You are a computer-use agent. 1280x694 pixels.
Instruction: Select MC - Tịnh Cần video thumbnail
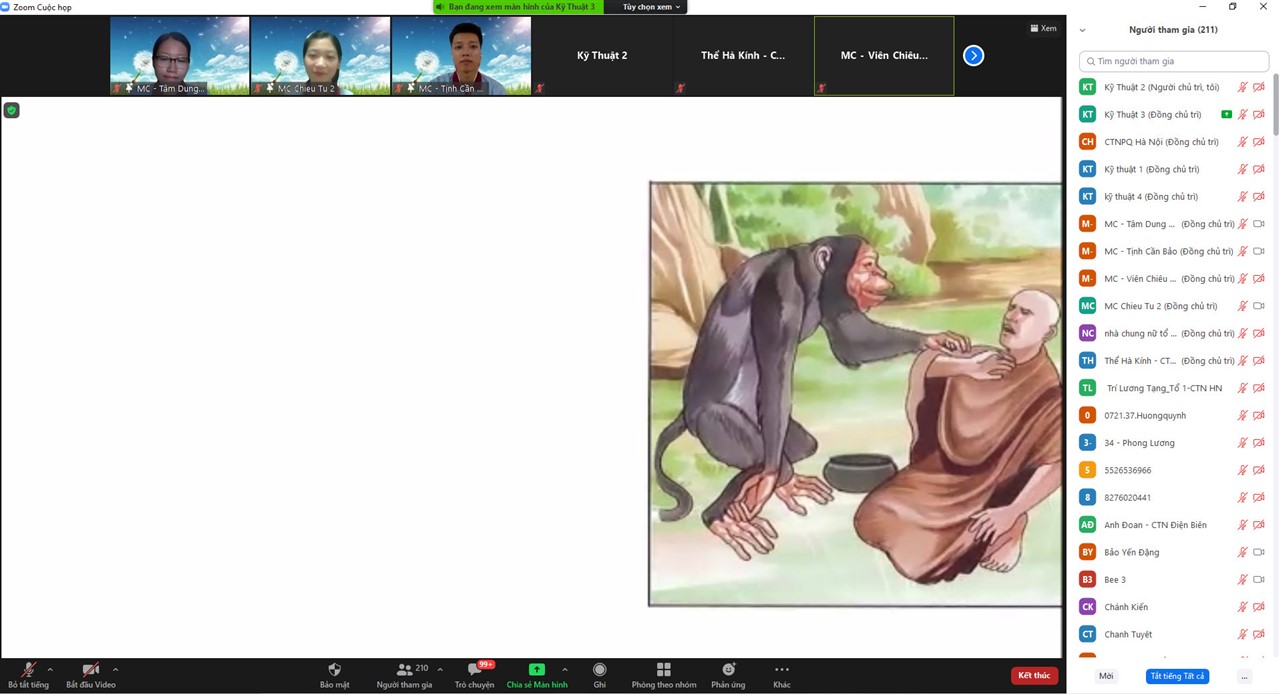[461, 56]
